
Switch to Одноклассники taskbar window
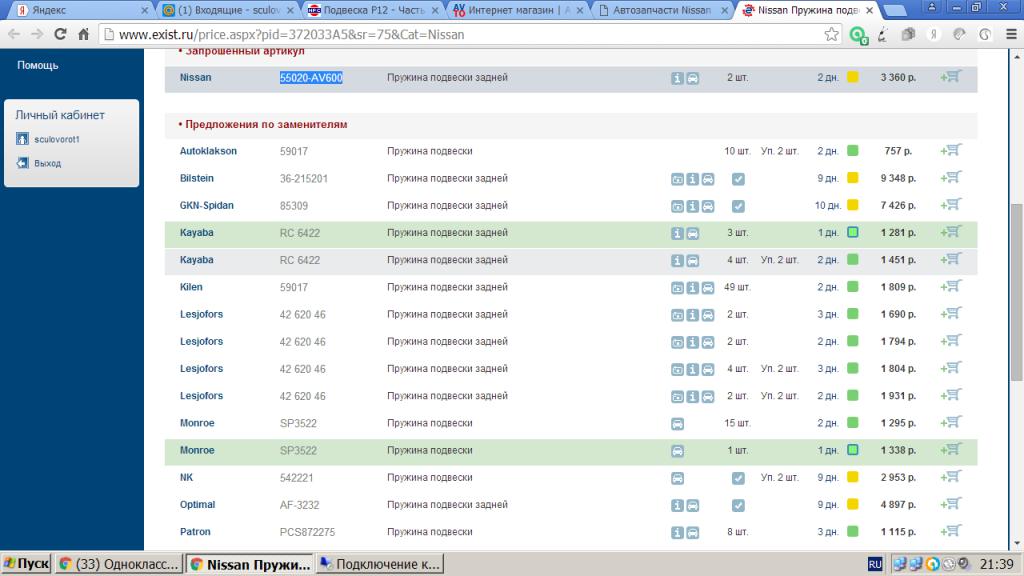click(118, 564)
